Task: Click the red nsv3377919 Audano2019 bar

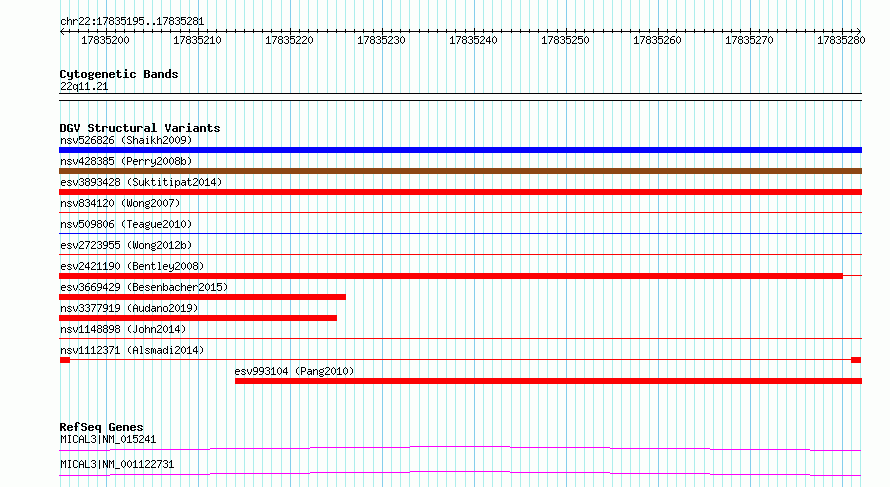Action: click(x=198, y=318)
